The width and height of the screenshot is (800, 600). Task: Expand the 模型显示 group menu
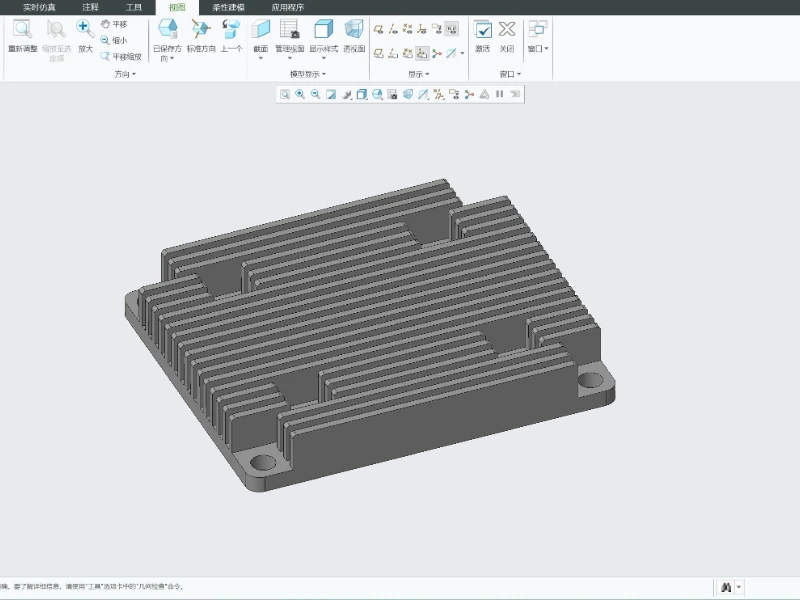pyautogui.click(x=308, y=74)
